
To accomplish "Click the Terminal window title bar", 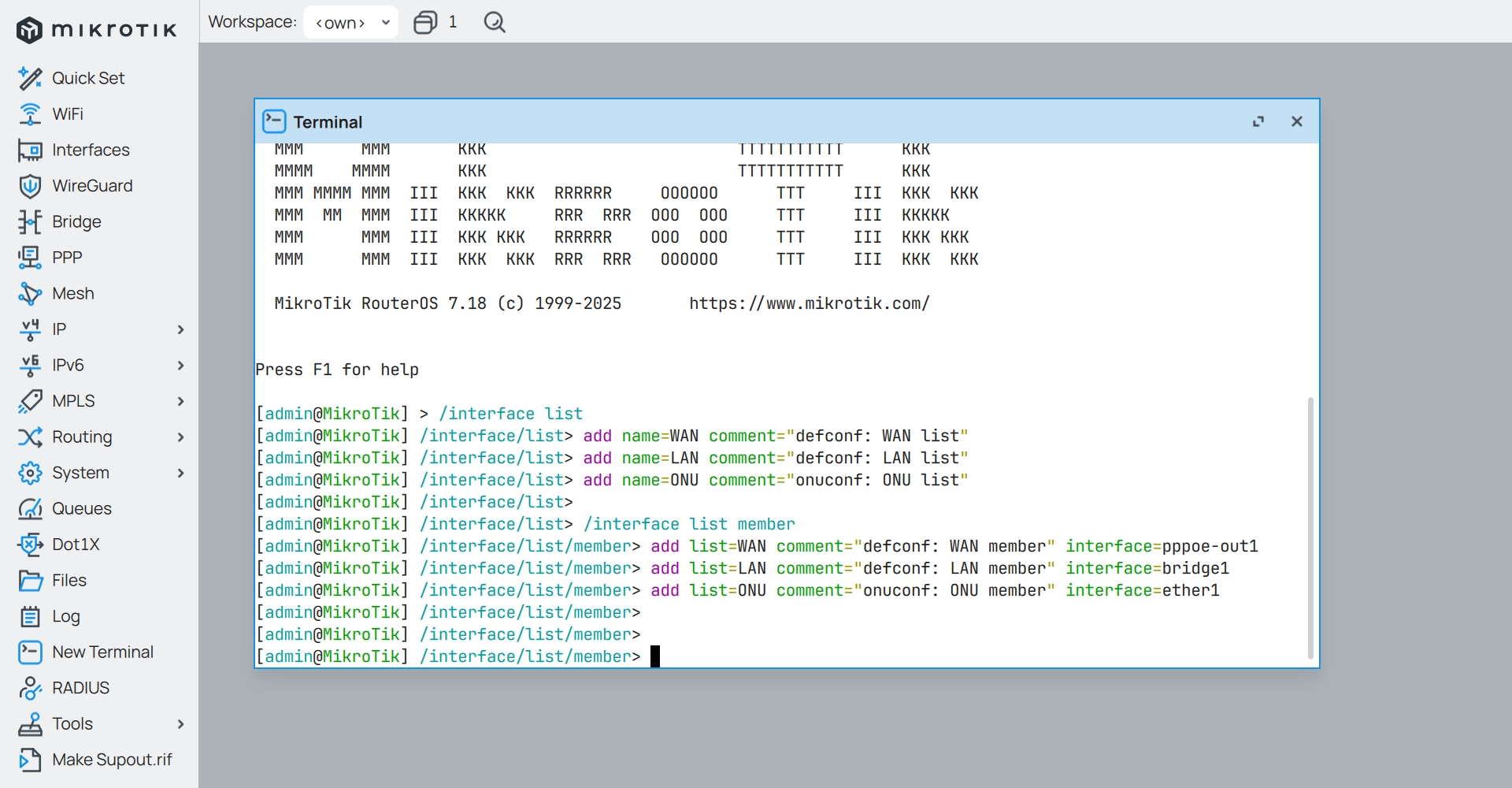I will 787,121.
